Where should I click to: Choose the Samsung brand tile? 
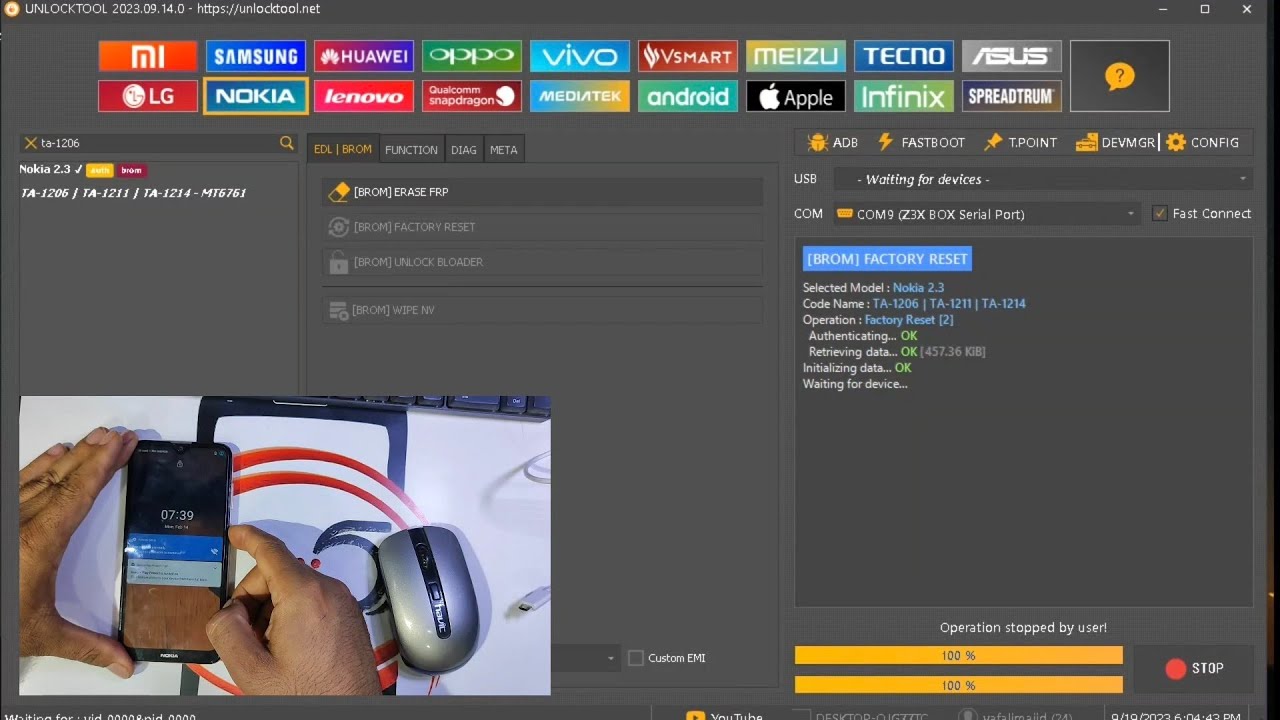coord(256,56)
